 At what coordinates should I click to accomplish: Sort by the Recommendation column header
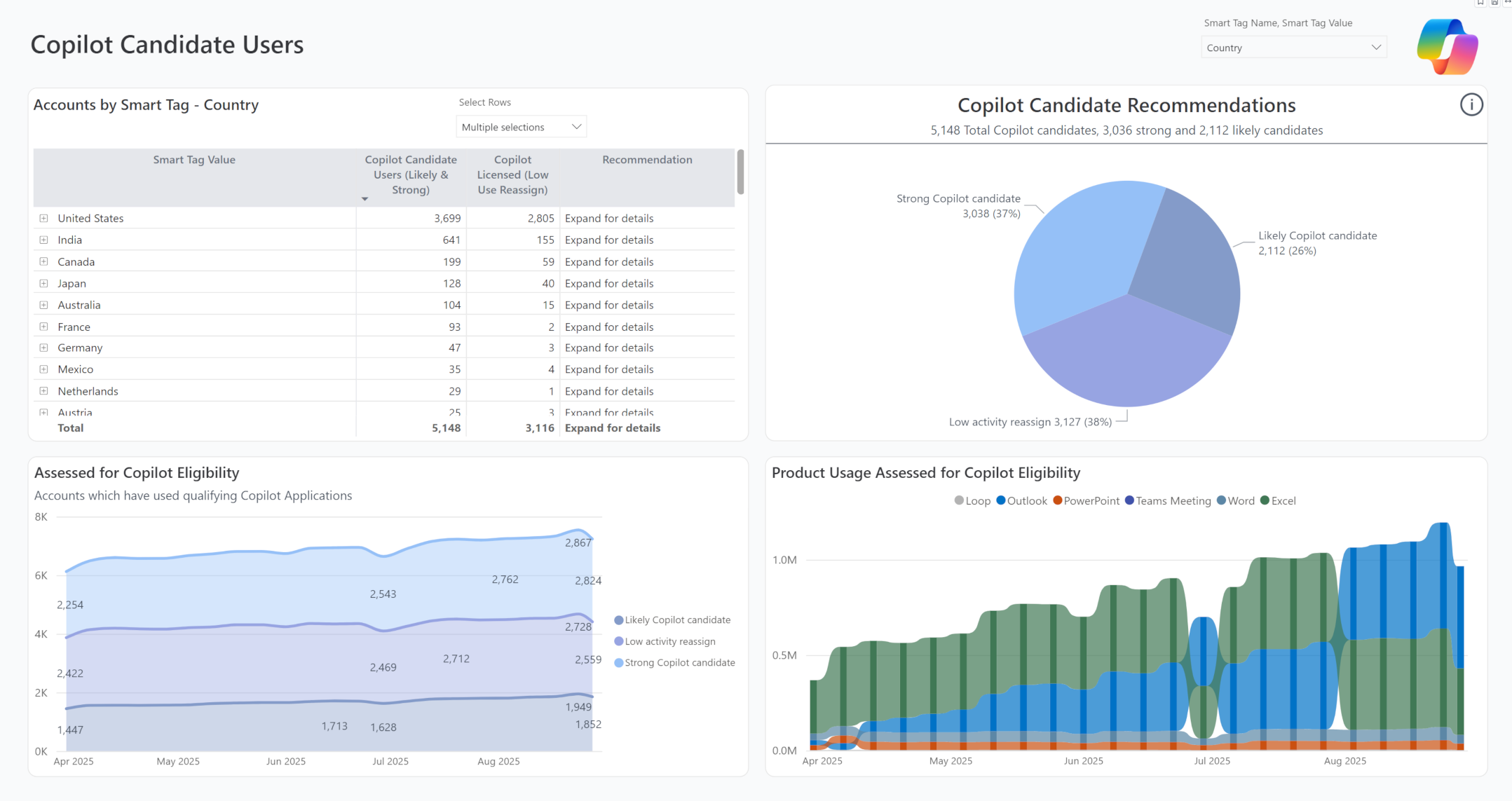click(x=646, y=160)
